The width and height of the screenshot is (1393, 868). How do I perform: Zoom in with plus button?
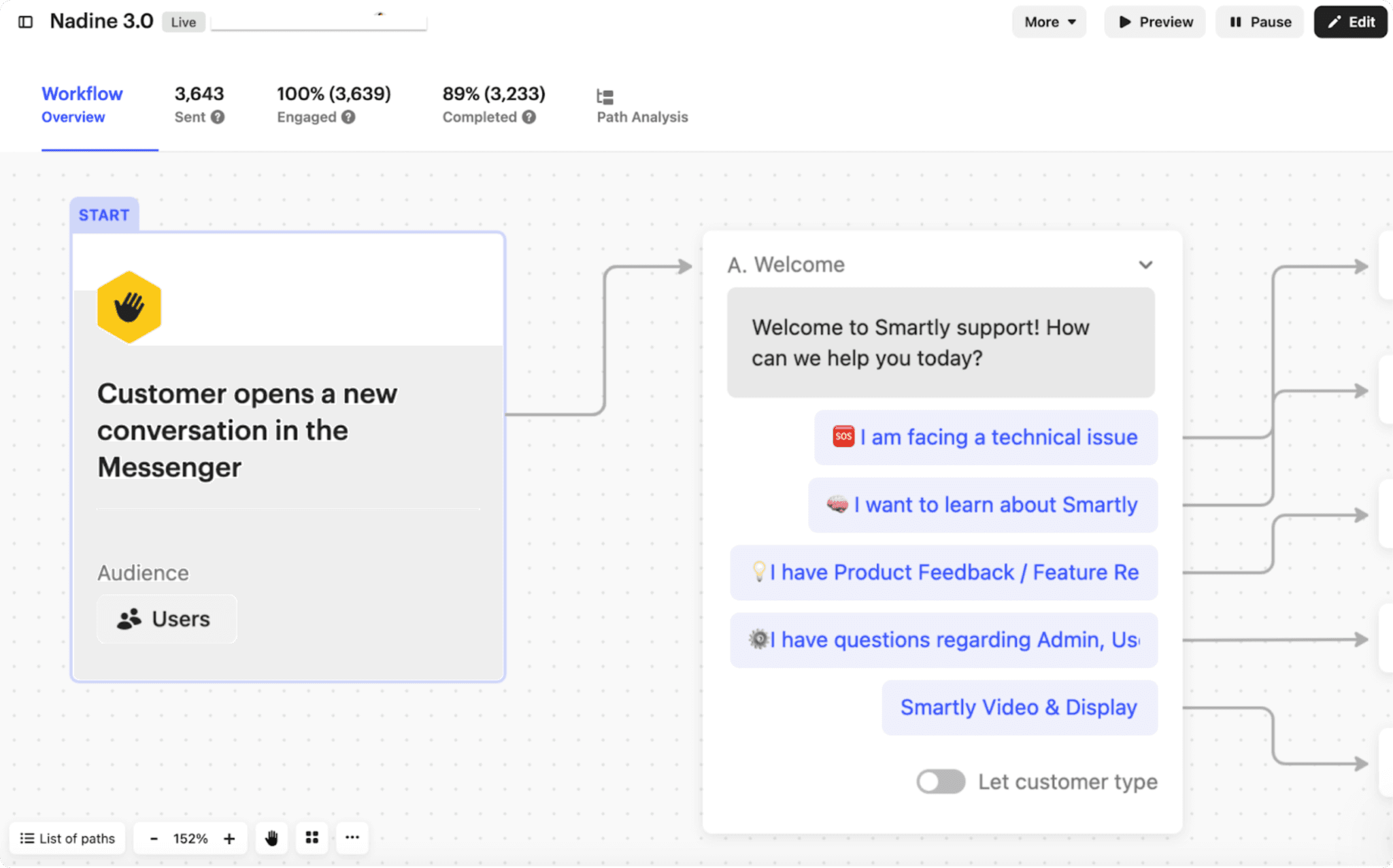click(229, 838)
